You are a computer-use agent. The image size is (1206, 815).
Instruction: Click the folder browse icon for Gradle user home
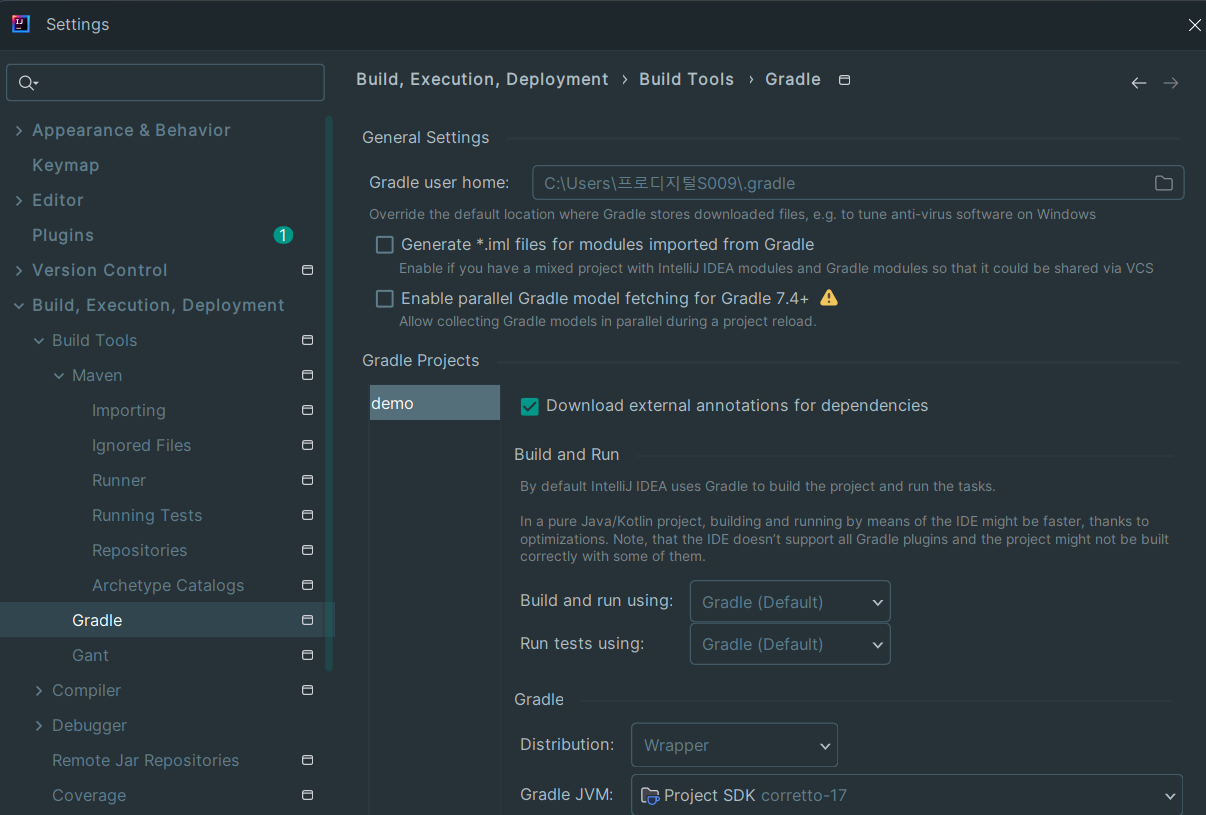pos(1163,183)
